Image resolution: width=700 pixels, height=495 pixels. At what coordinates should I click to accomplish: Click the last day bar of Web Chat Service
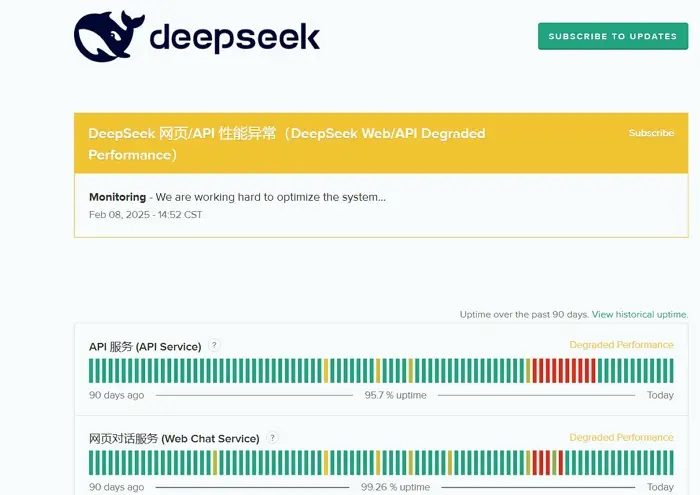coord(671,462)
